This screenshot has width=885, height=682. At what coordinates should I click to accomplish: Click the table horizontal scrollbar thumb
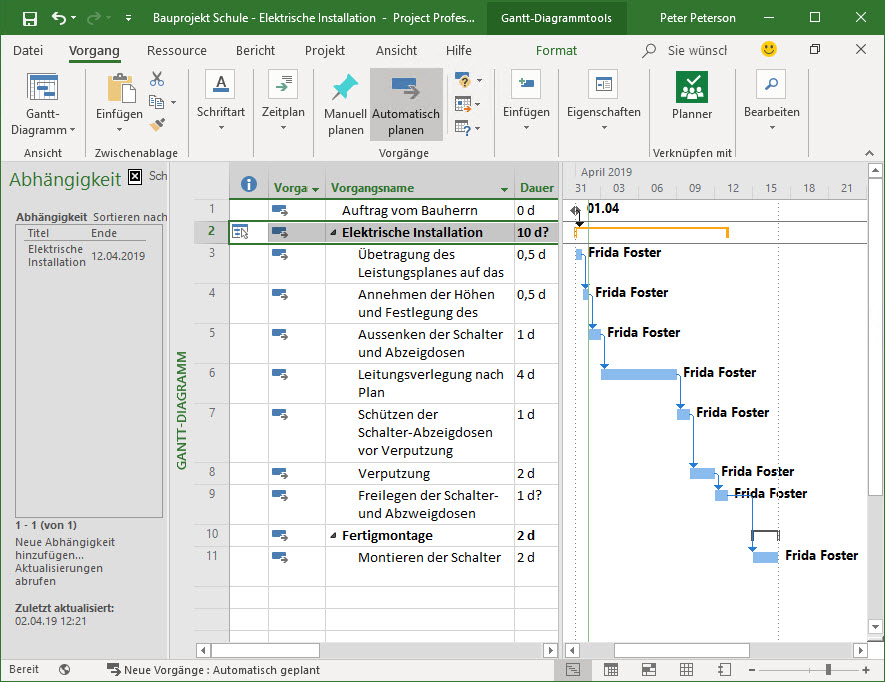tap(265, 650)
